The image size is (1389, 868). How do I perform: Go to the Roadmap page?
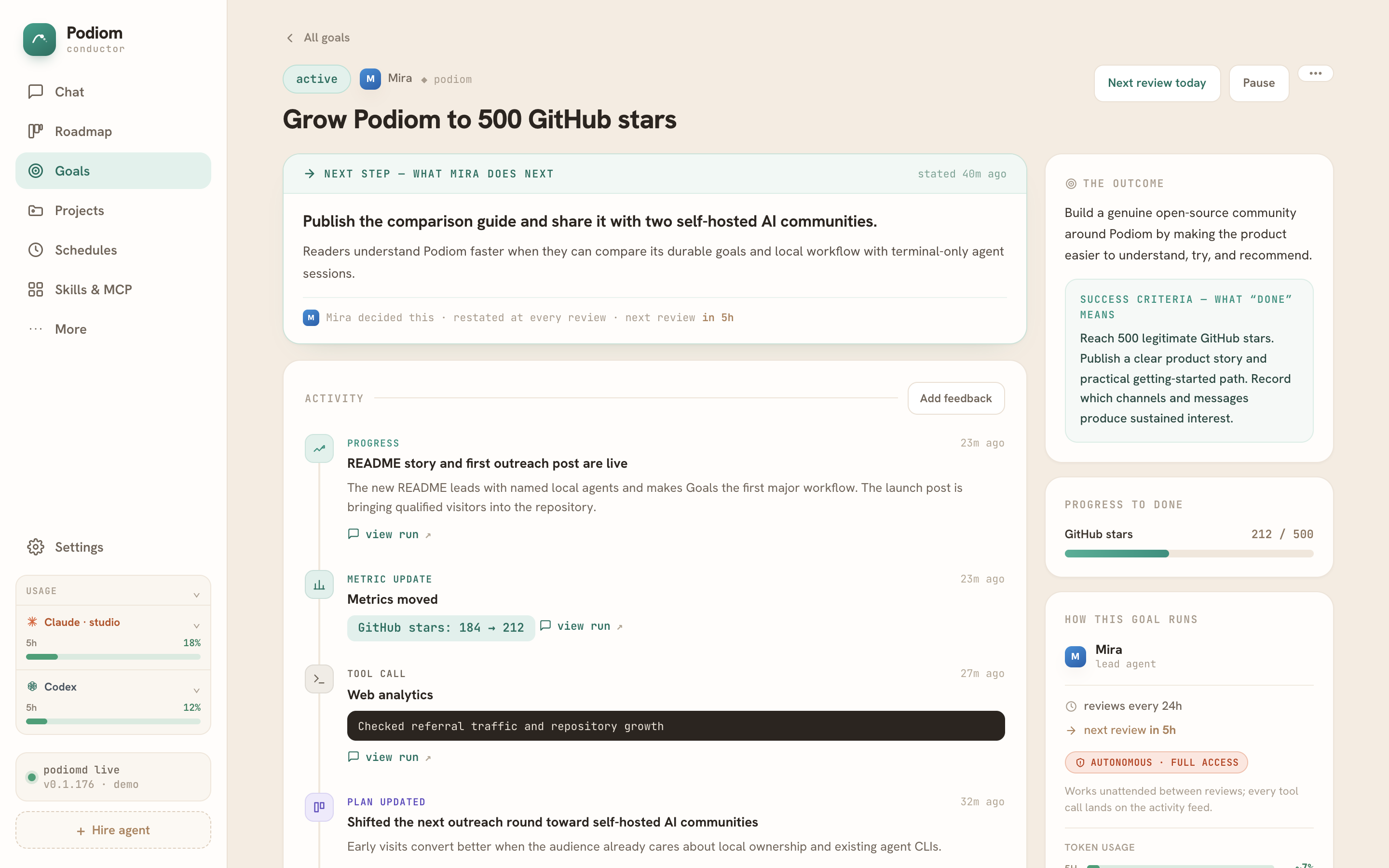click(113, 132)
